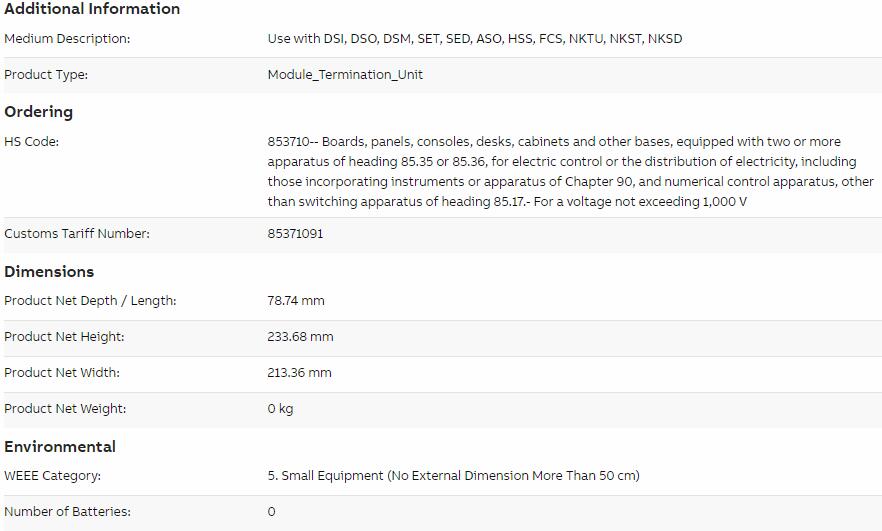Click the HS Code label
The width and height of the screenshot is (882, 531).
point(32,142)
